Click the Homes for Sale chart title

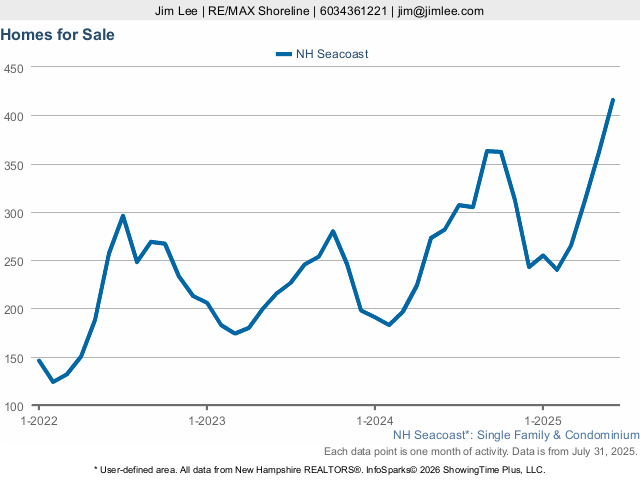[x=58, y=34]
